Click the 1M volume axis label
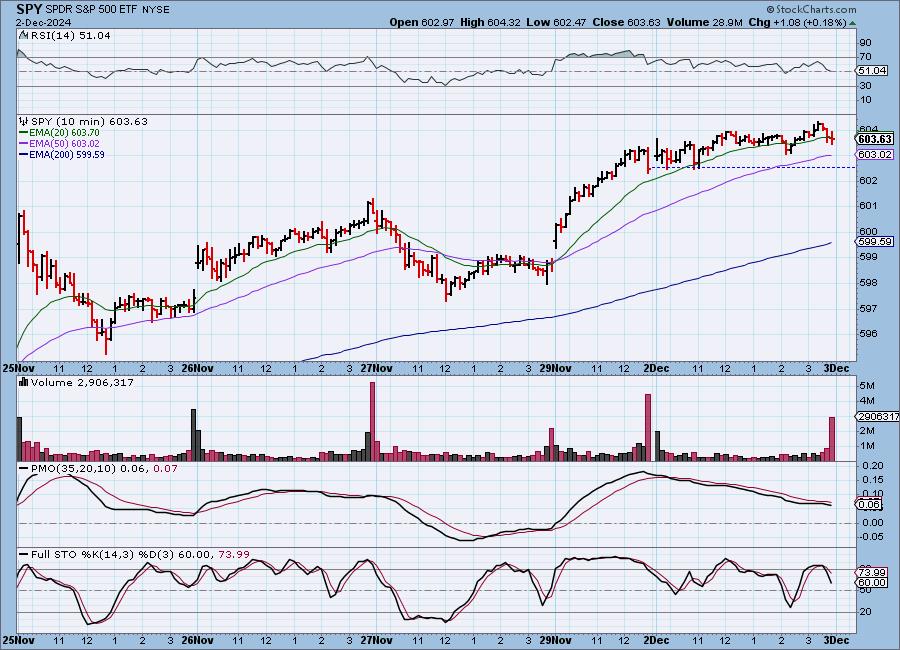This screenshot has width=900, height=650. click(x=867, y=446)
